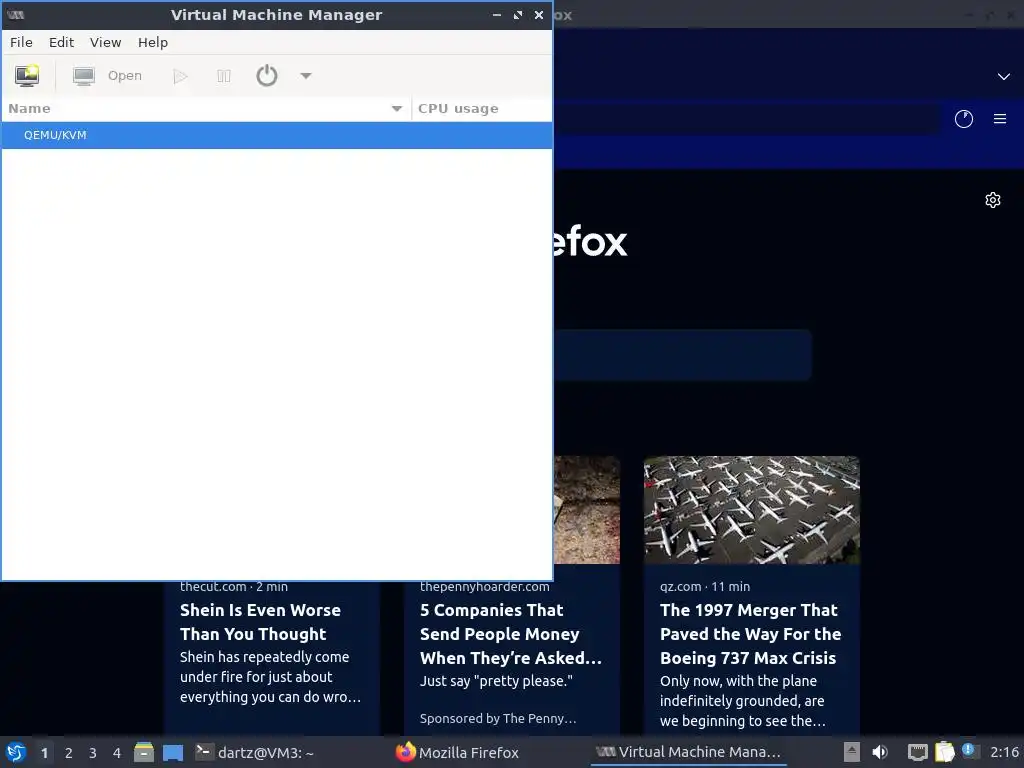Open the File menu
Screen dimensions: 1024x768
[x=21, y=42]
